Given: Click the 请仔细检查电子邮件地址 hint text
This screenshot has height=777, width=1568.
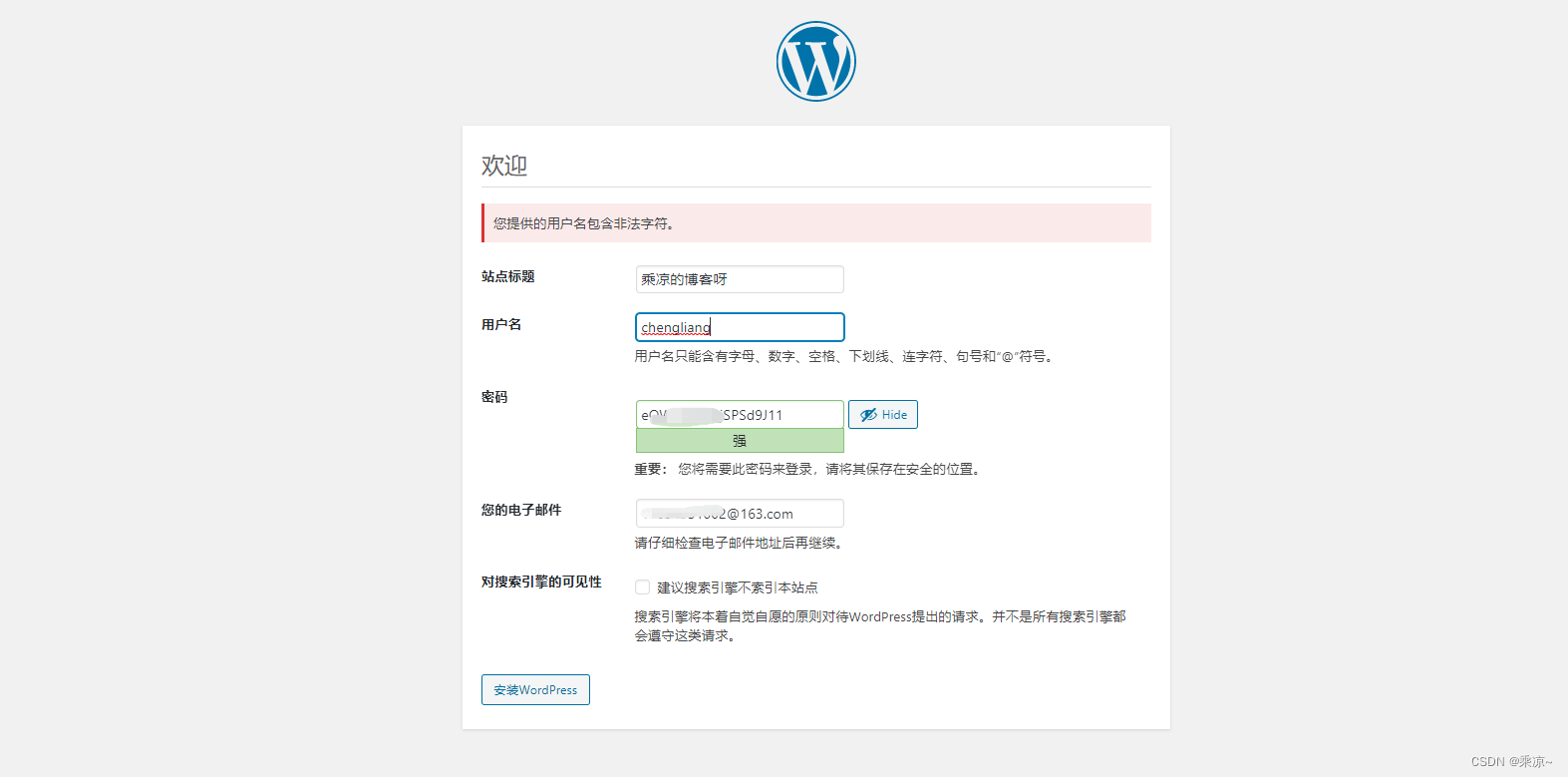Looking at the screenshot, I should click(740, 543).
